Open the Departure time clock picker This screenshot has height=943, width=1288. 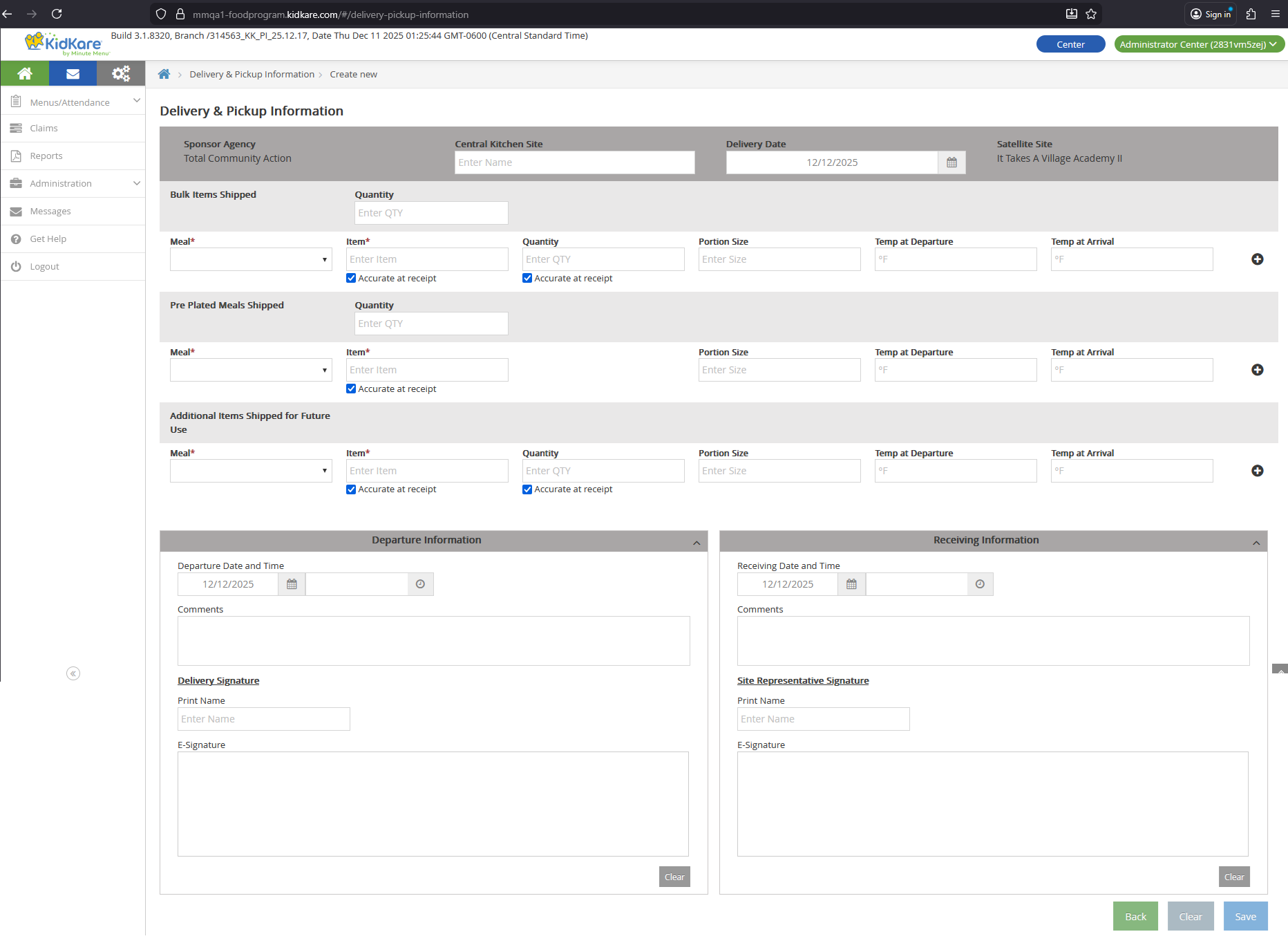[x=420, y=584]
